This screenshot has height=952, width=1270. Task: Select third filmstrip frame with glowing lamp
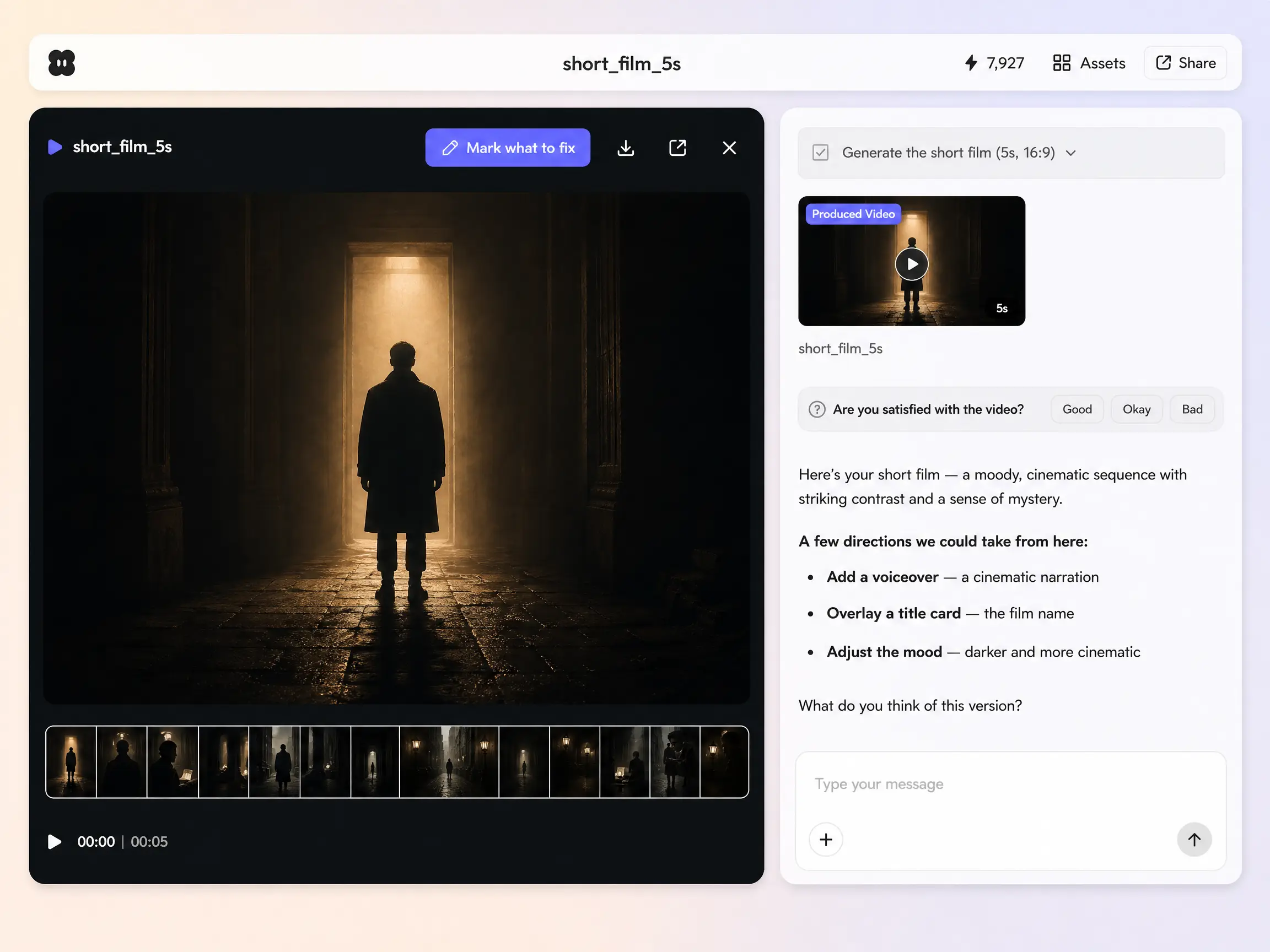172,761
